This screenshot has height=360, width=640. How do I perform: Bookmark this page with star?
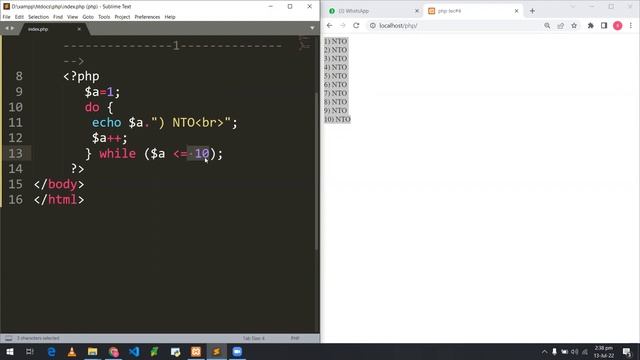[574, 25]
